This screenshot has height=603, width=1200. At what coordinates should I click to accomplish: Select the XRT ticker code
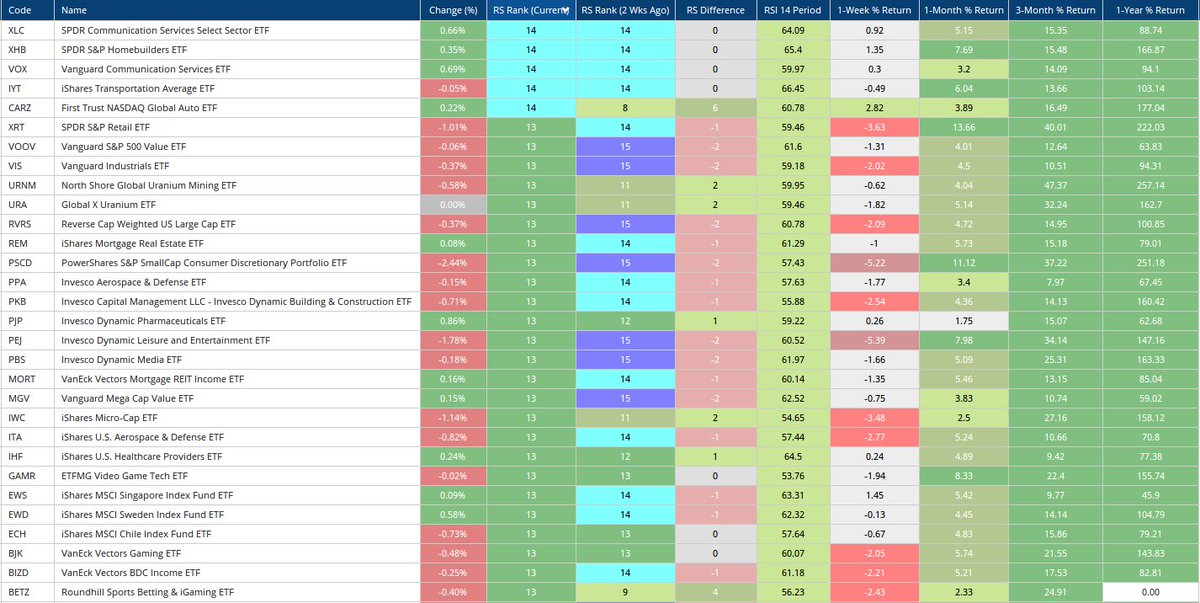(17, 128)
